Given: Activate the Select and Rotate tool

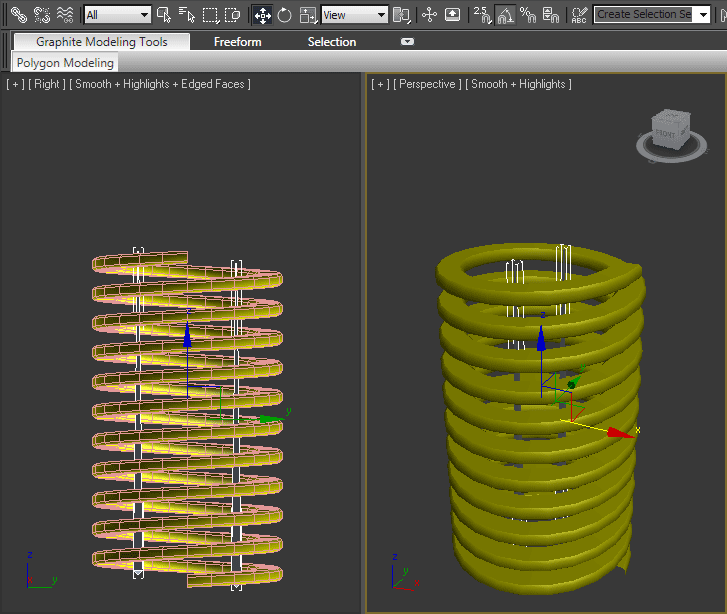Looking at the screenshot, I should point(285,15).
